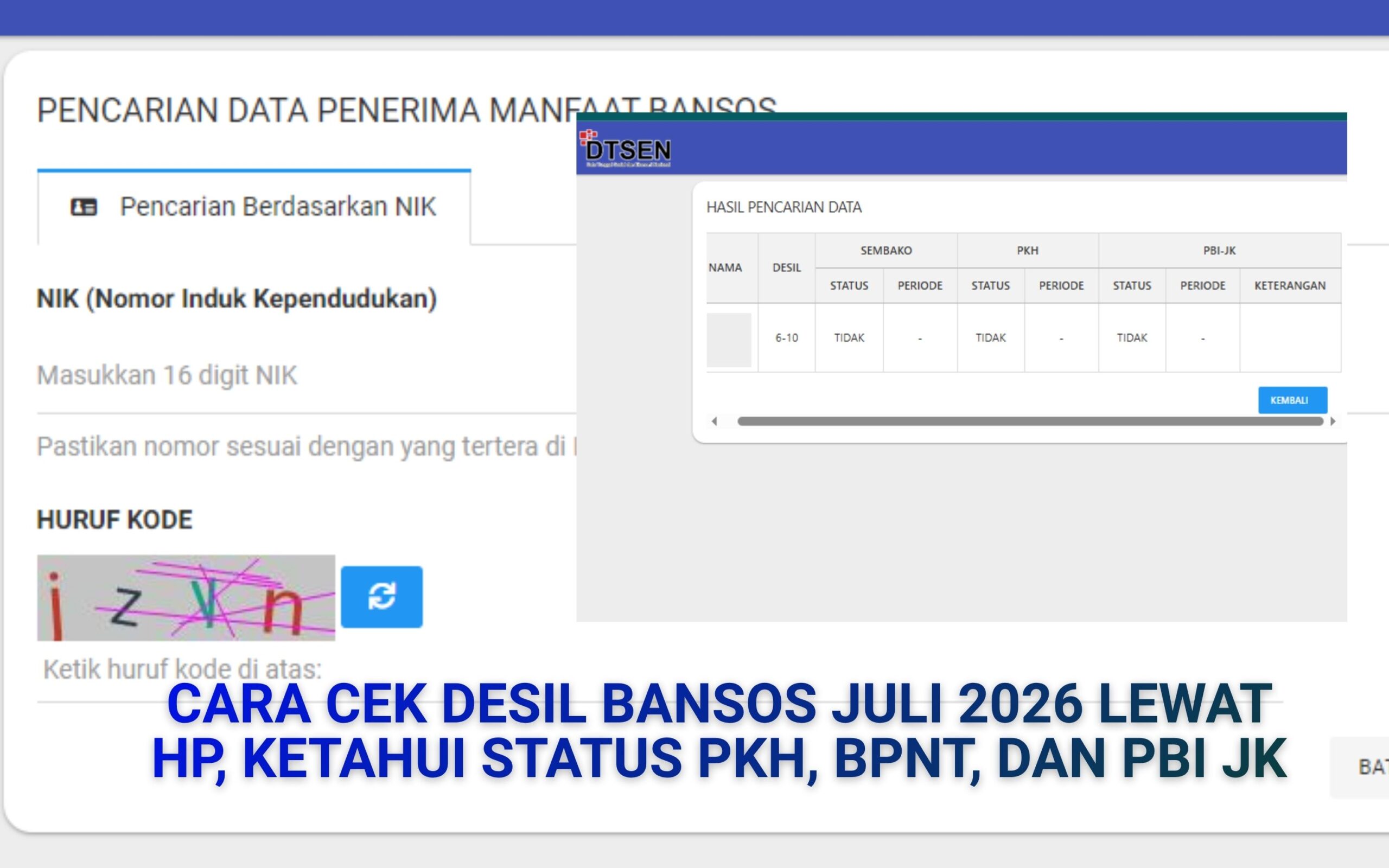Image resolution: width=1389 pixels, height=868 pixels.
Task: Click the STATUS header under PBI-JK
Action: [1132, 285]
